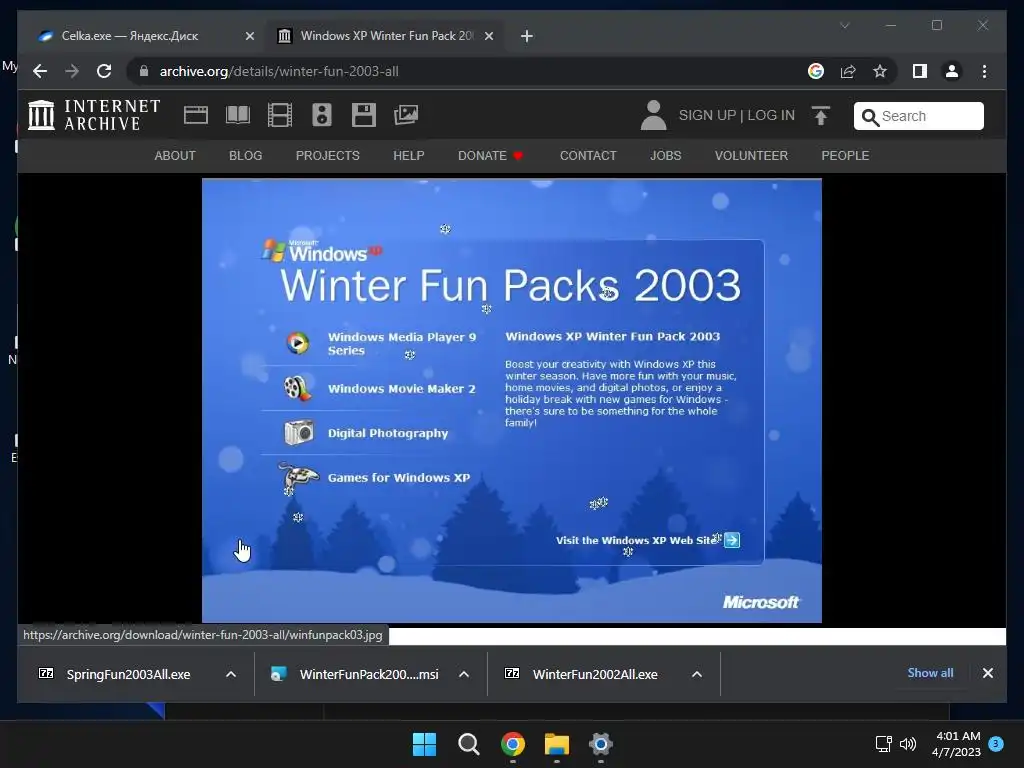Click the Winter Fun Packs 2003 image
This screenshot has height=768, width=1024.
tap(511, 400)
